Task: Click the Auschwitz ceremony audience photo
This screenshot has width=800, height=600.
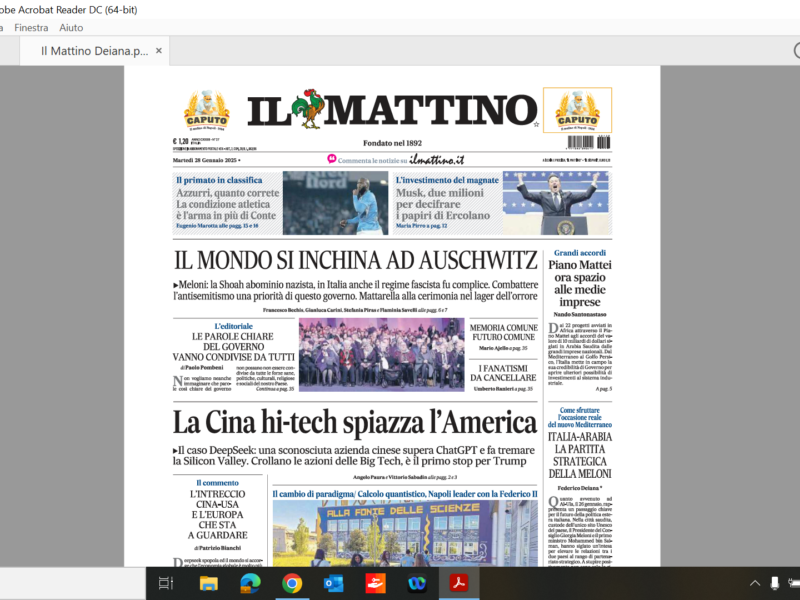Action: [x=382, y=355]
